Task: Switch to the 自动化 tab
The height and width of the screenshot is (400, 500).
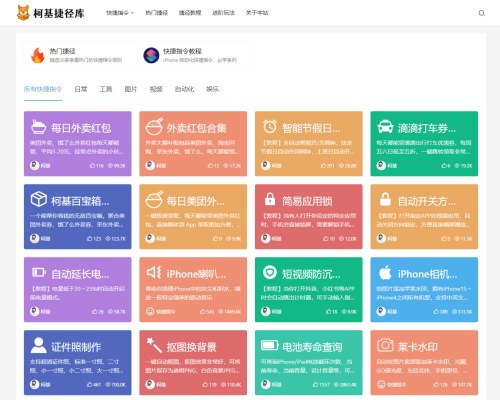Action: click(184, 89)
